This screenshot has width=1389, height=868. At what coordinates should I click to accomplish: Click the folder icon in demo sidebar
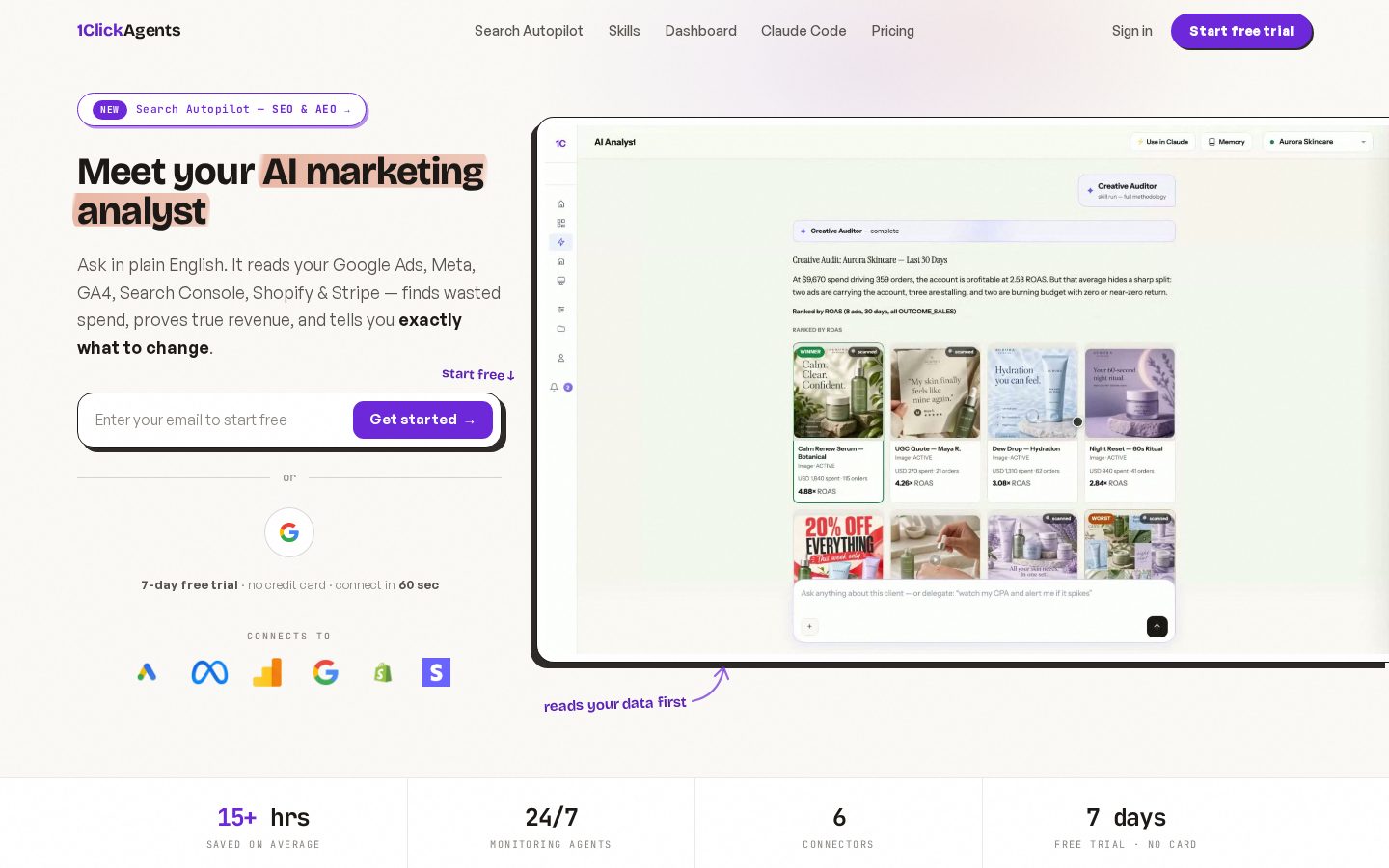[560, 329]
